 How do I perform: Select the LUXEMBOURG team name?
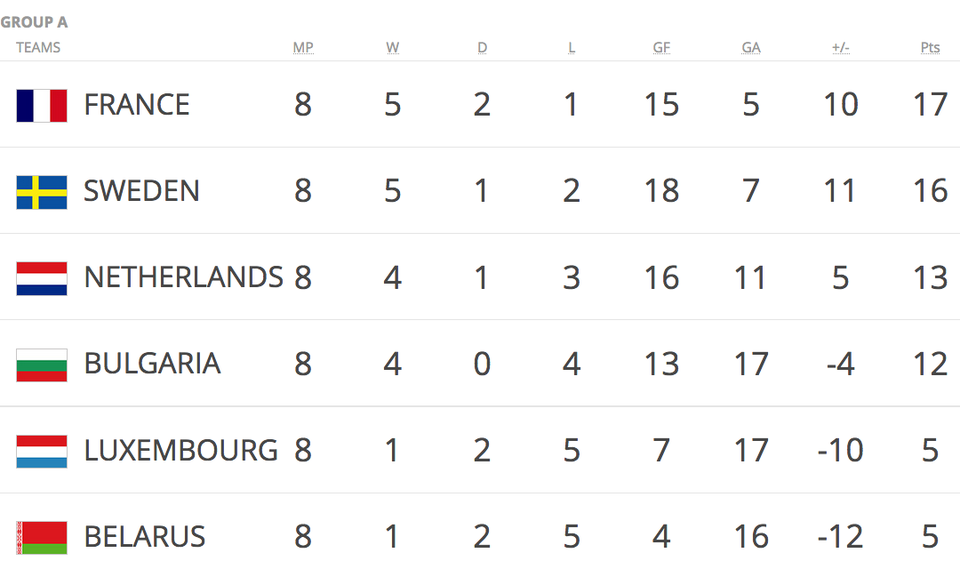(181, 450)
